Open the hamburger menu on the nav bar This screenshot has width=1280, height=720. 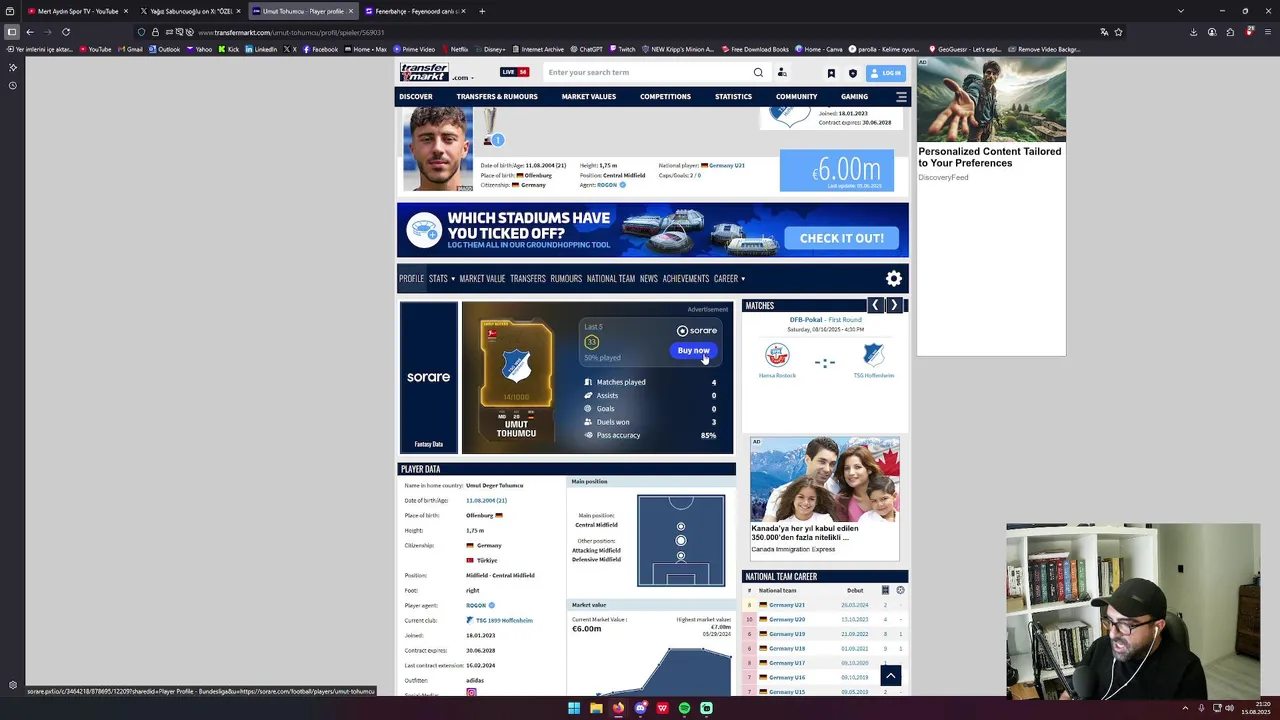pos(901,97)
